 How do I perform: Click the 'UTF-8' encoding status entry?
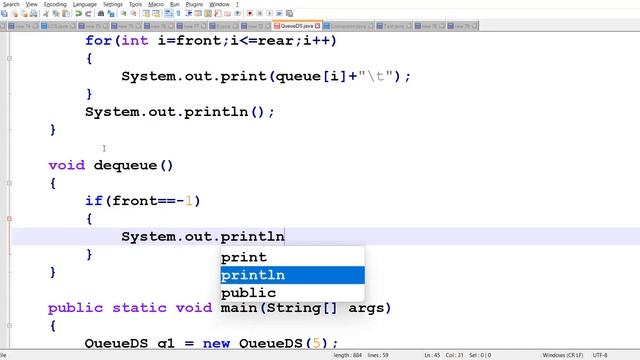[x=600, y=355]
